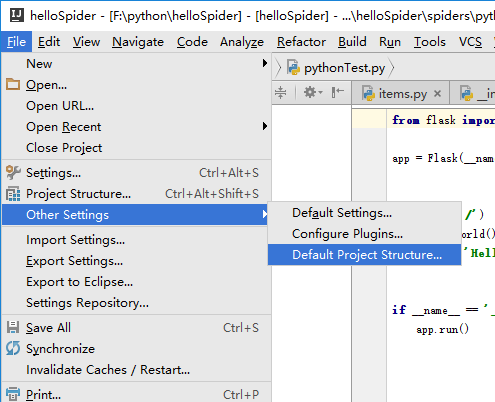Click the 'from flask' code line
Viewport: 495px width, 402px height.
(x=443, y=120)
